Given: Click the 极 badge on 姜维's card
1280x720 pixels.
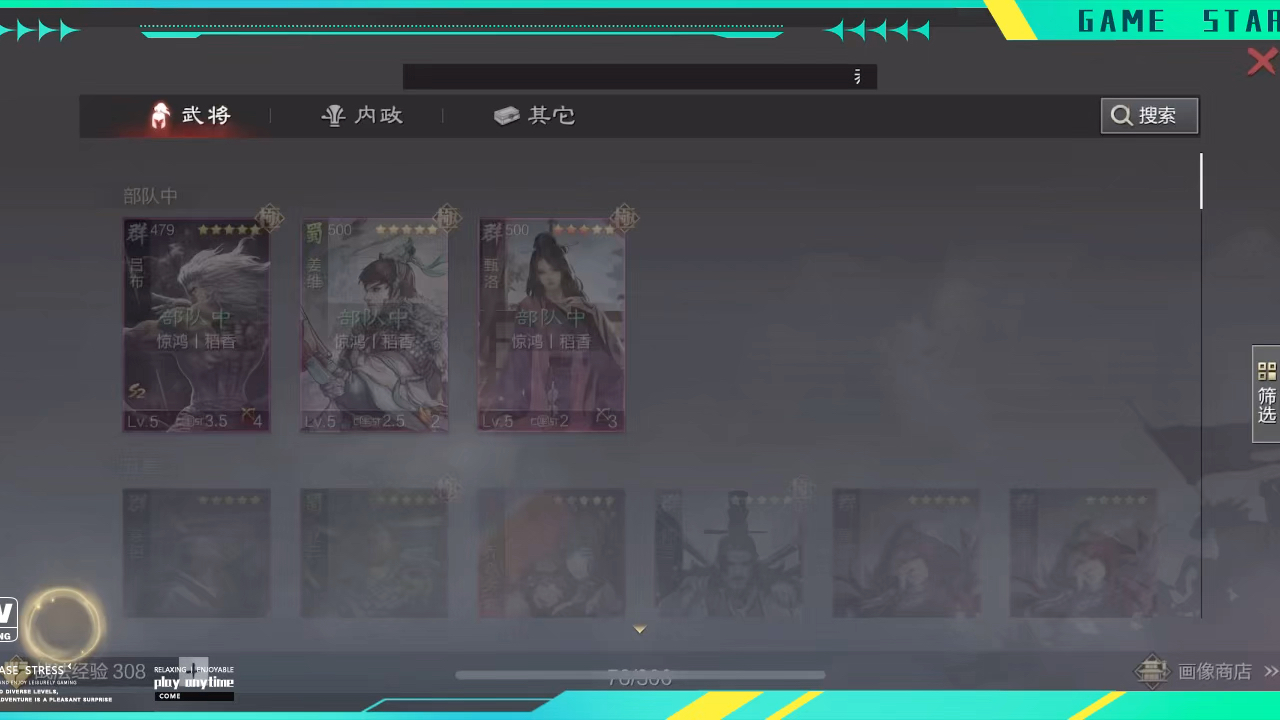Looking at the screenshot, I should tap(448, 217).
